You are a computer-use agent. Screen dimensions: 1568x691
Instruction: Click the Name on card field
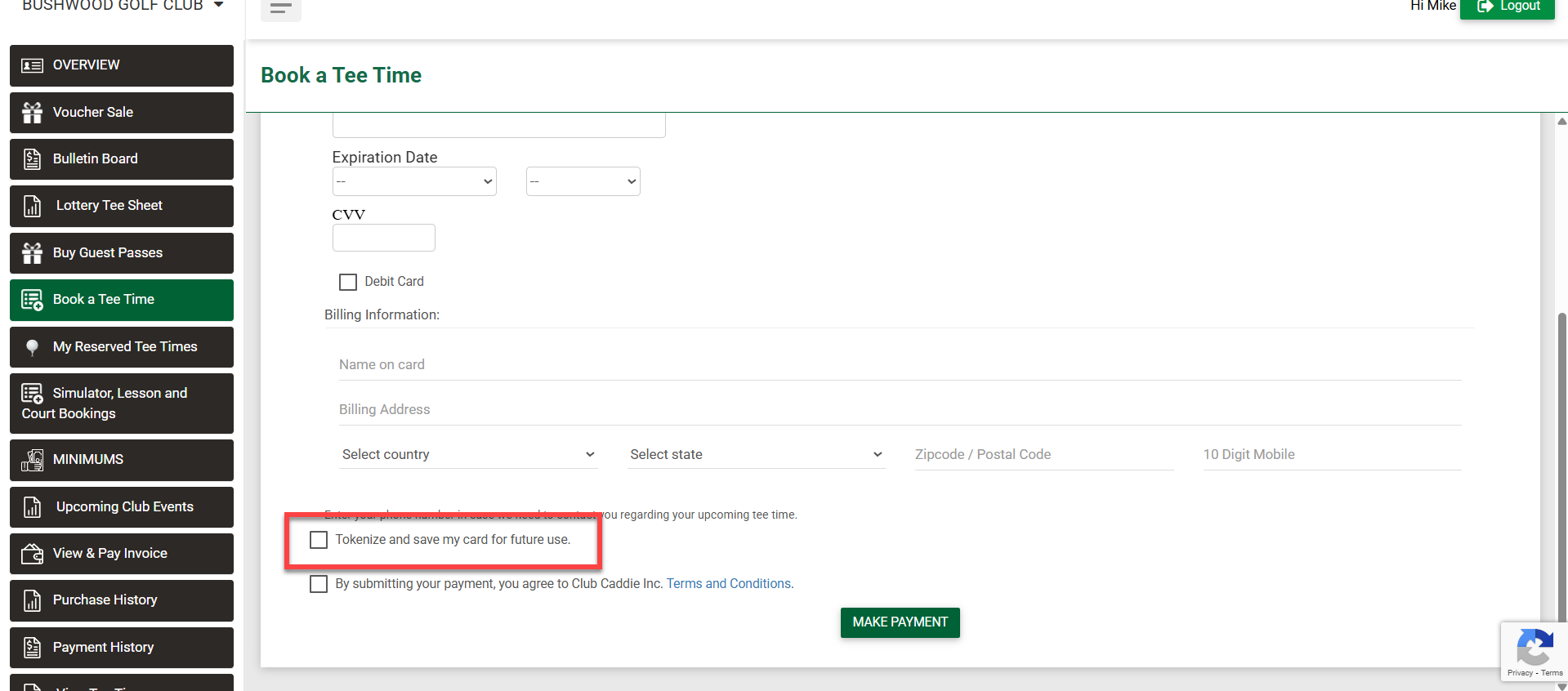point(899,365)
